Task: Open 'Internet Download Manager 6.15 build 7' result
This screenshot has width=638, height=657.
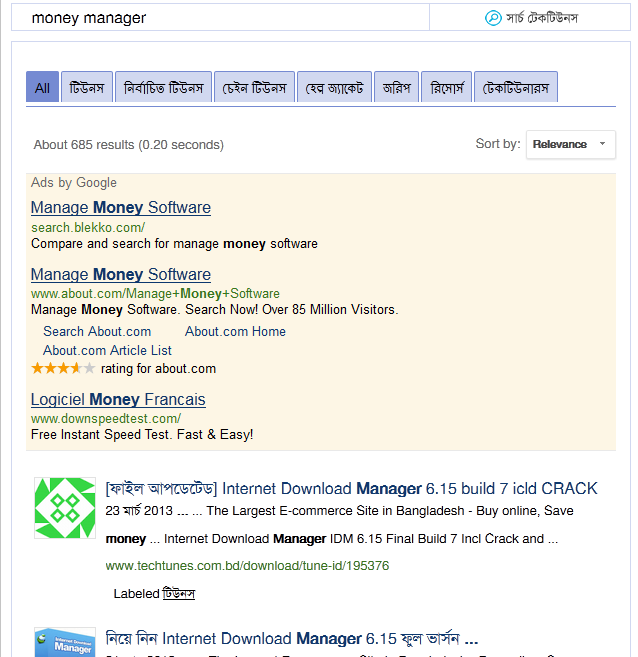Action: (351, 489)
